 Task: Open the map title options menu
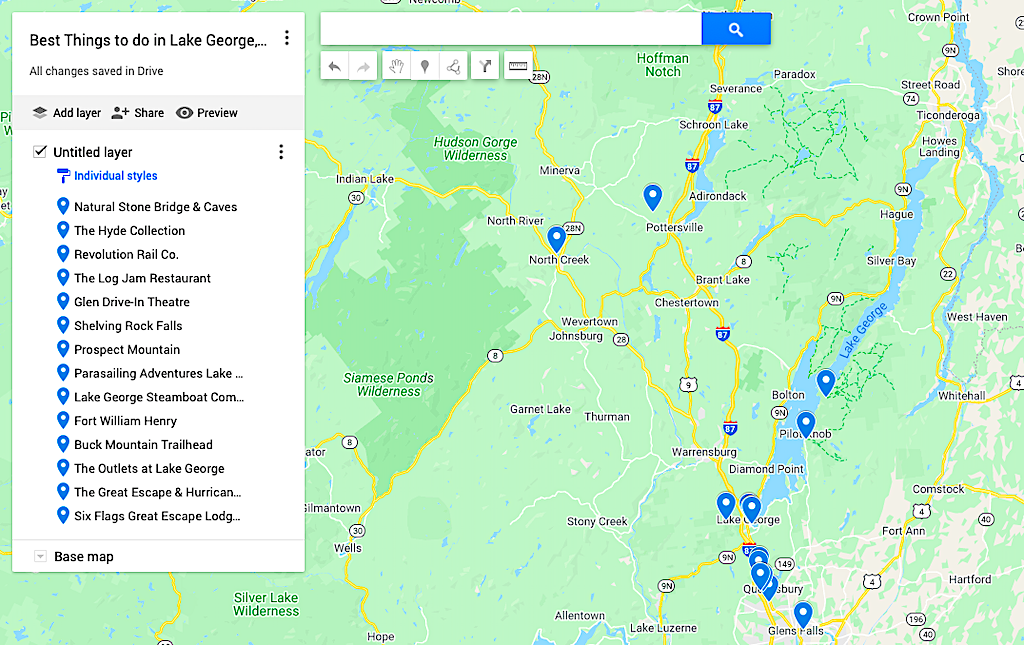(x=287, y=38)
